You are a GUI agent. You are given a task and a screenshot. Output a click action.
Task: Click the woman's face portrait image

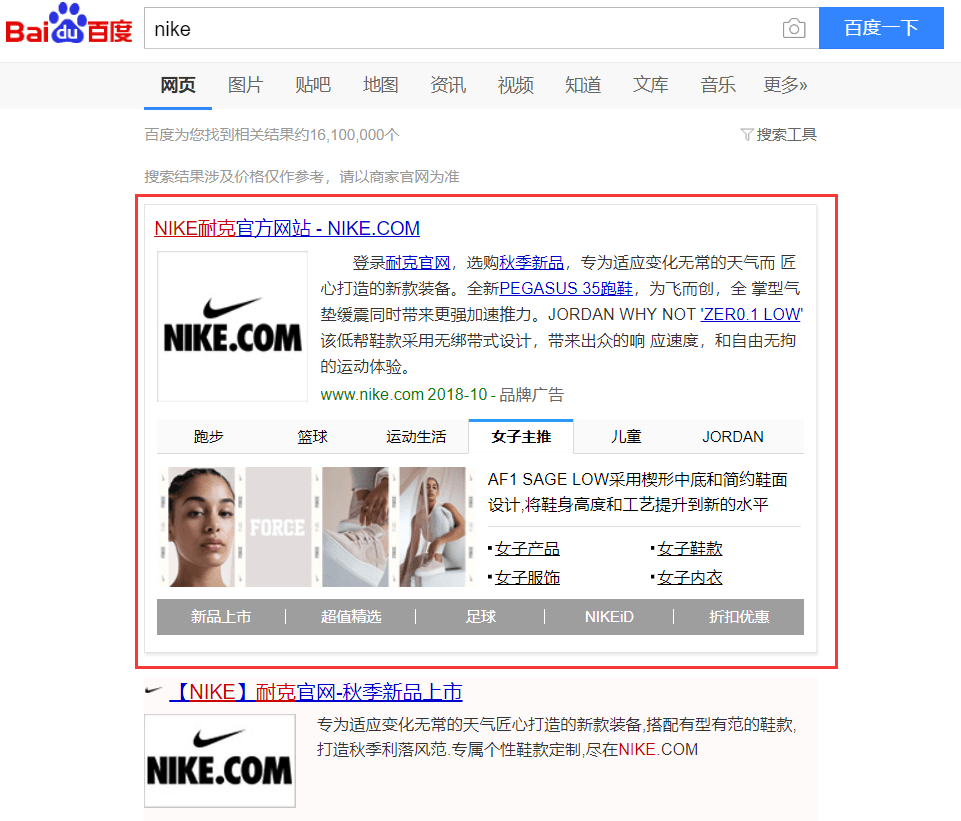(202, 527)
